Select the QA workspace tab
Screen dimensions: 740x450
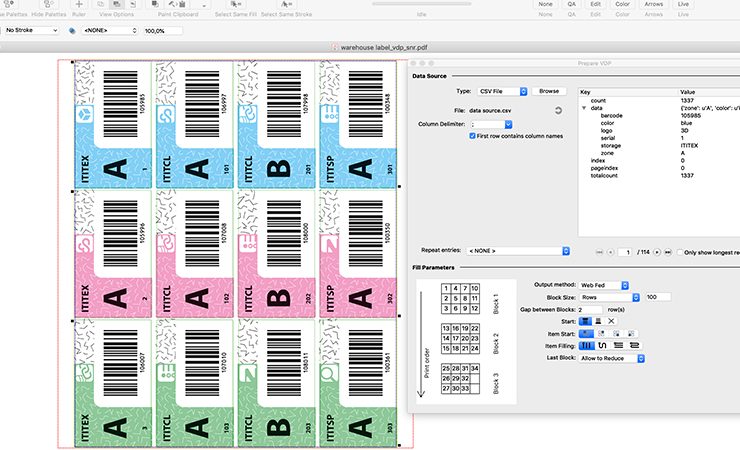point(572,4)
